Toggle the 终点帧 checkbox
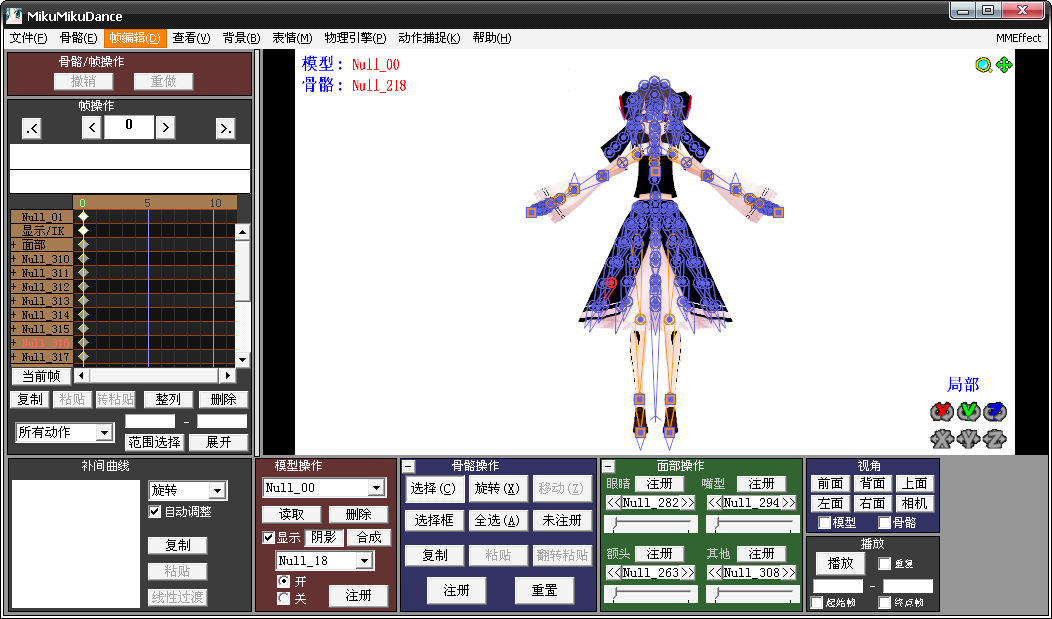 (885, 602)
